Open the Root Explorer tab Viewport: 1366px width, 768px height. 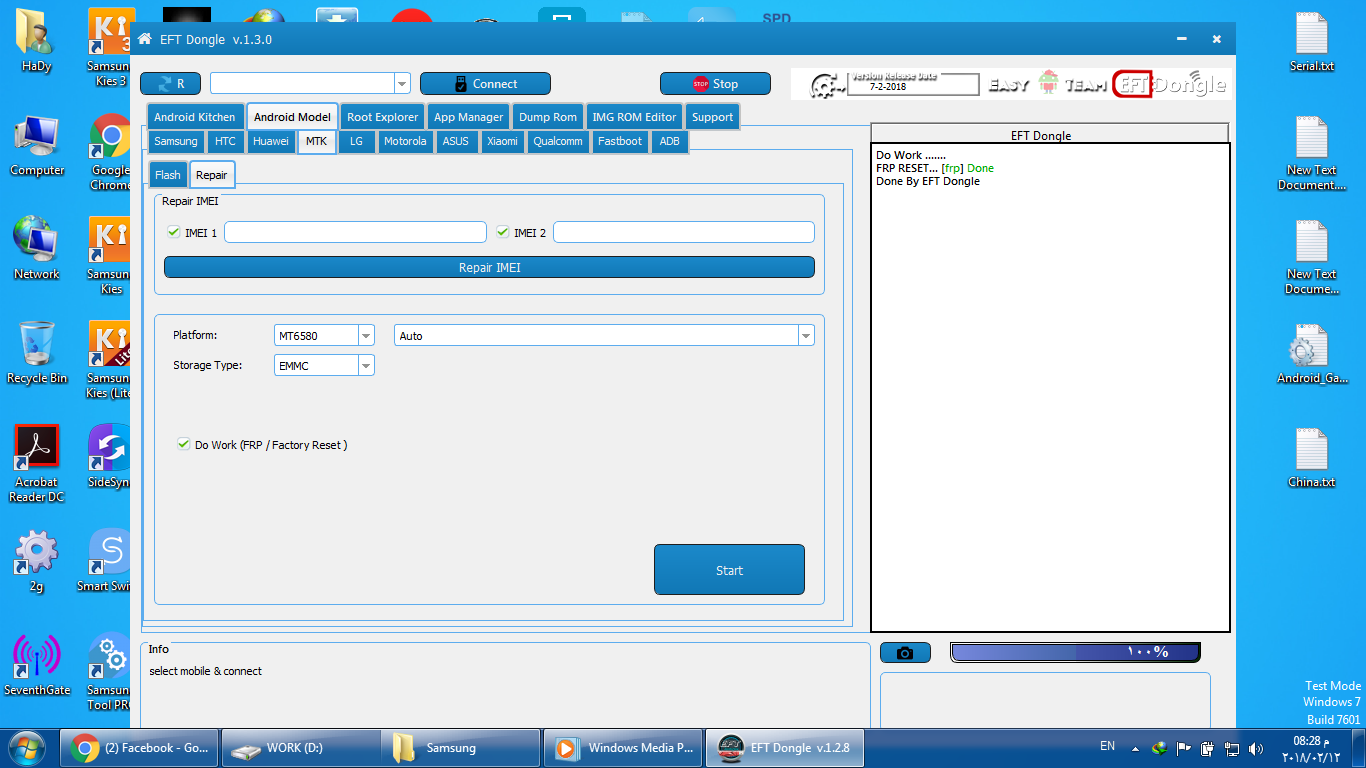click(383, 117)
